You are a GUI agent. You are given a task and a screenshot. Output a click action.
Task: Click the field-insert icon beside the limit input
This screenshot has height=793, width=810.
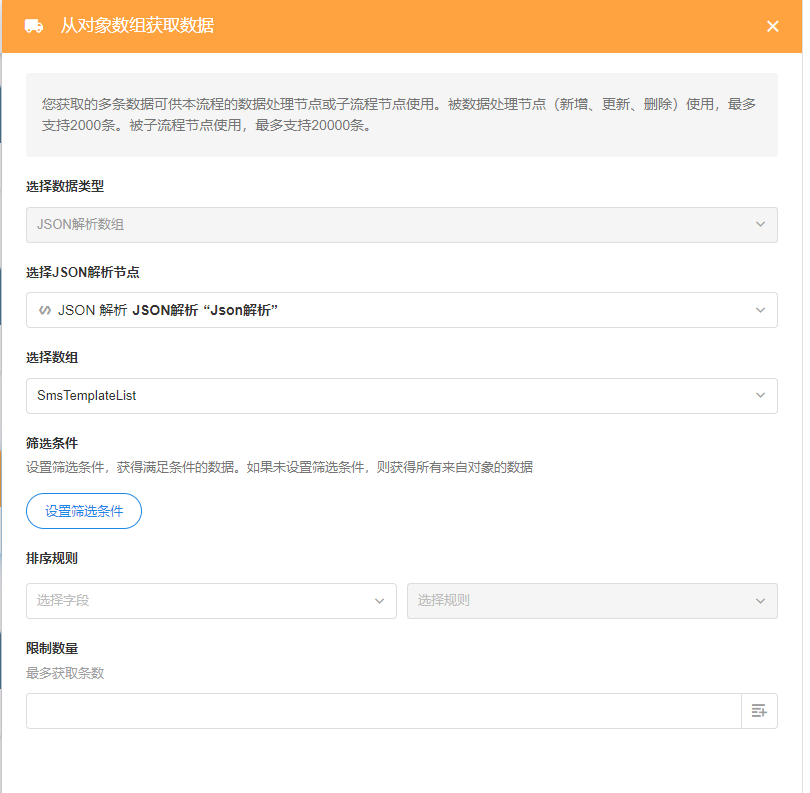click(x=759, y=711)
